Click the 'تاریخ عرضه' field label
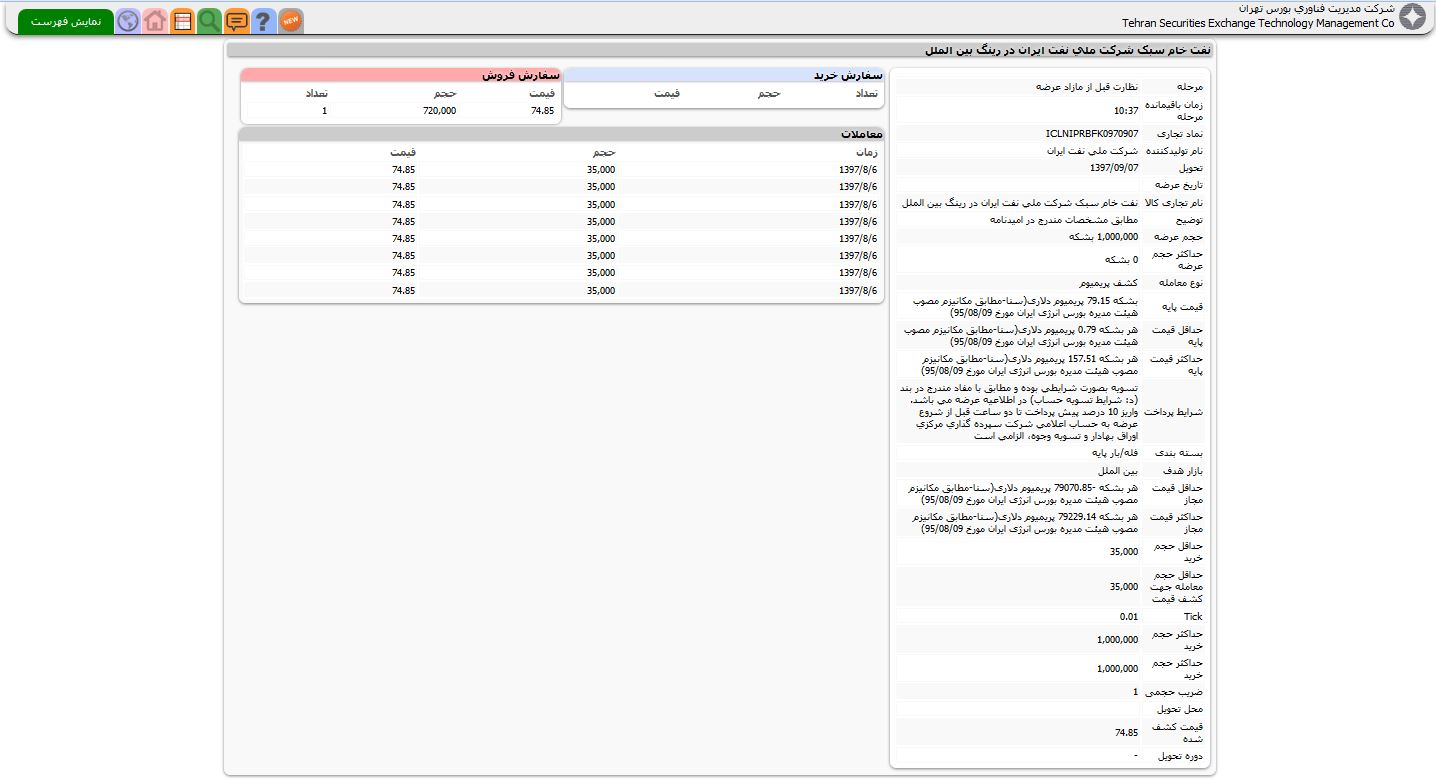1436x779 pixels. click(x=1180, y=184)
